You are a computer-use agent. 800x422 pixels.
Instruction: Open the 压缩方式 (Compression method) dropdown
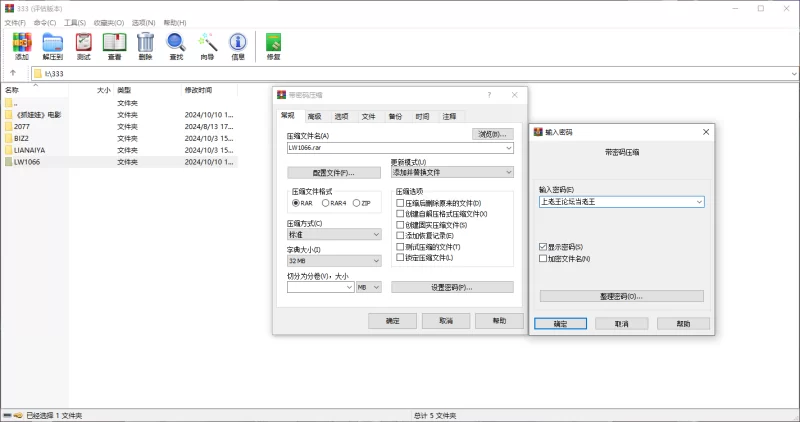click(x=334, y=234)
